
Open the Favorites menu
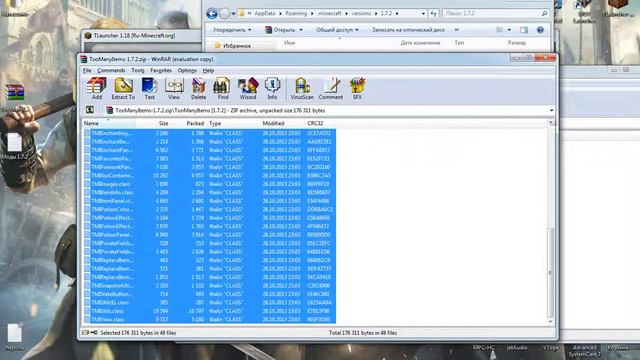coord(161,71)
